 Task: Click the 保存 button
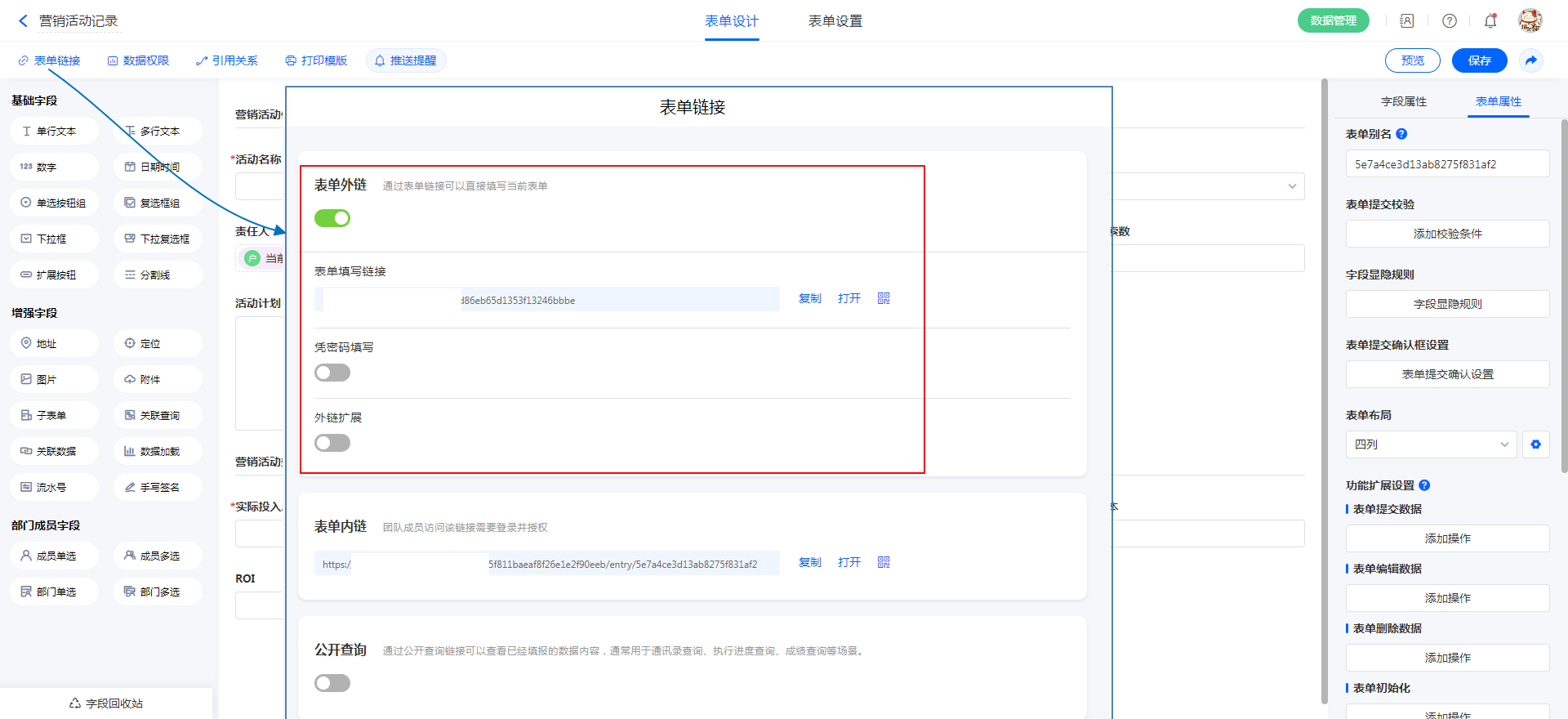(x=1479, y=60)
